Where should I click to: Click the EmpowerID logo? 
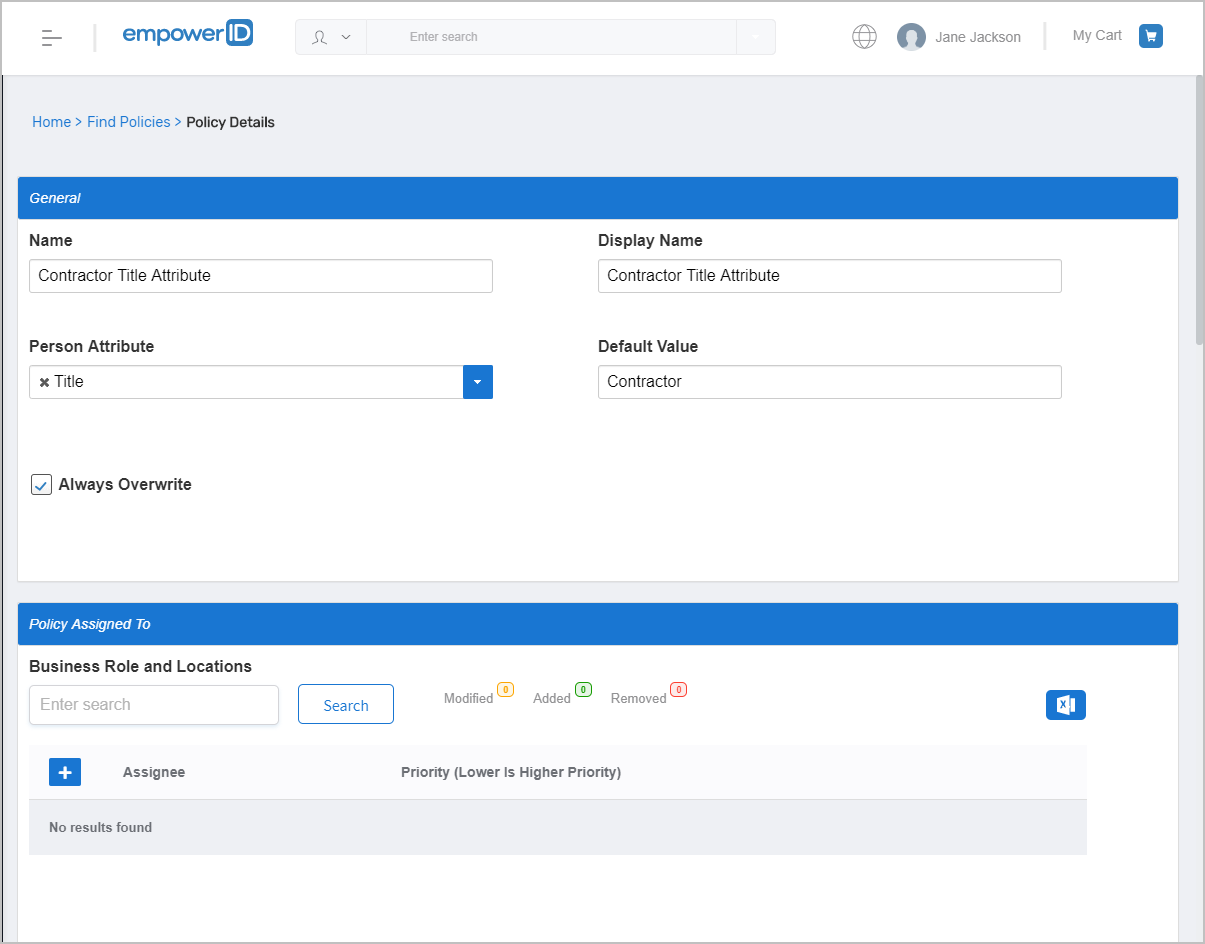[187, 35]
